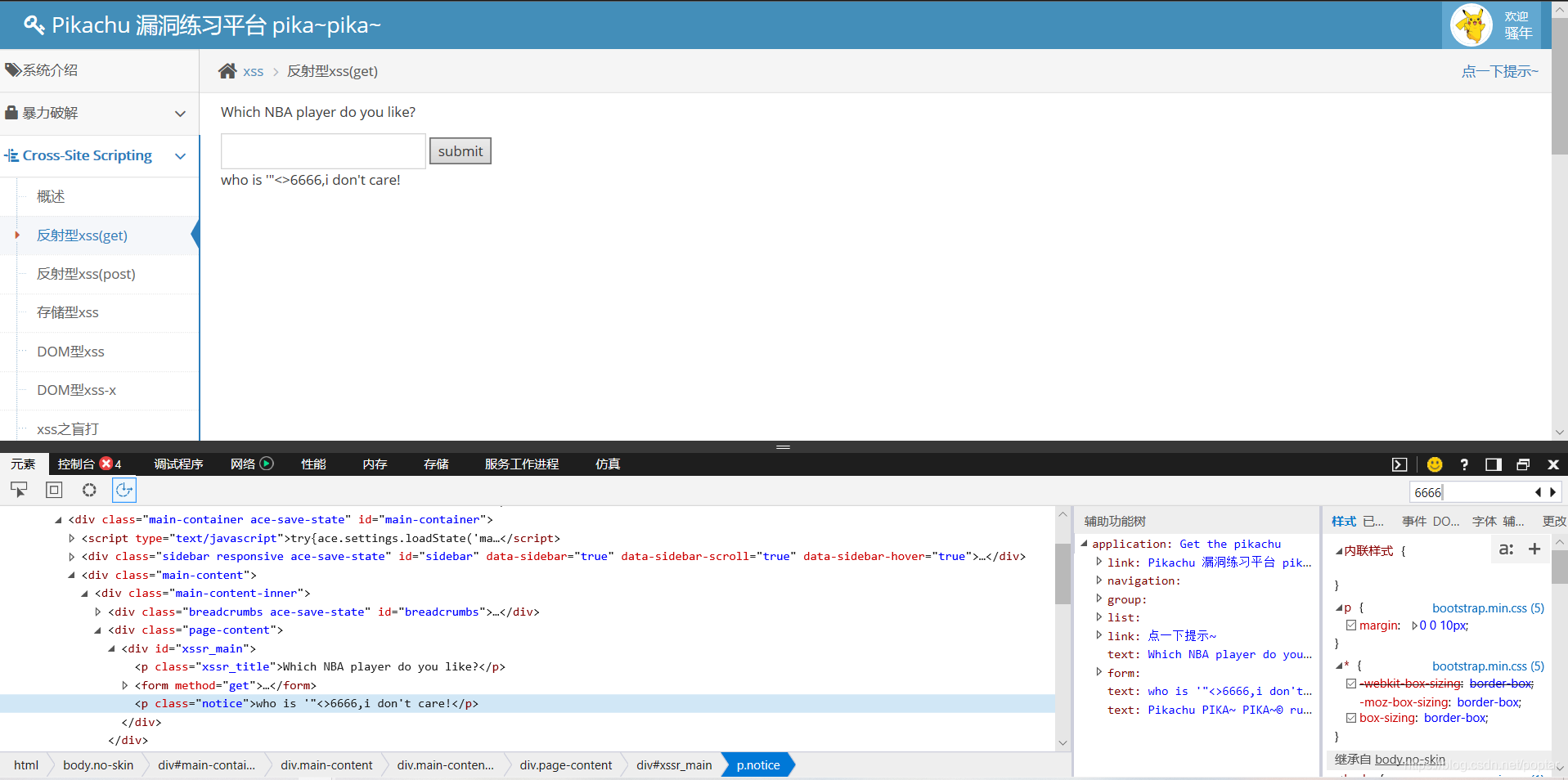Image resolution: width=1568 pixels, height=780 pixels.
Task: Collapse the Cross-Site Scripting menu chevron
Action: pyautogui.click(x=181, y=156)
